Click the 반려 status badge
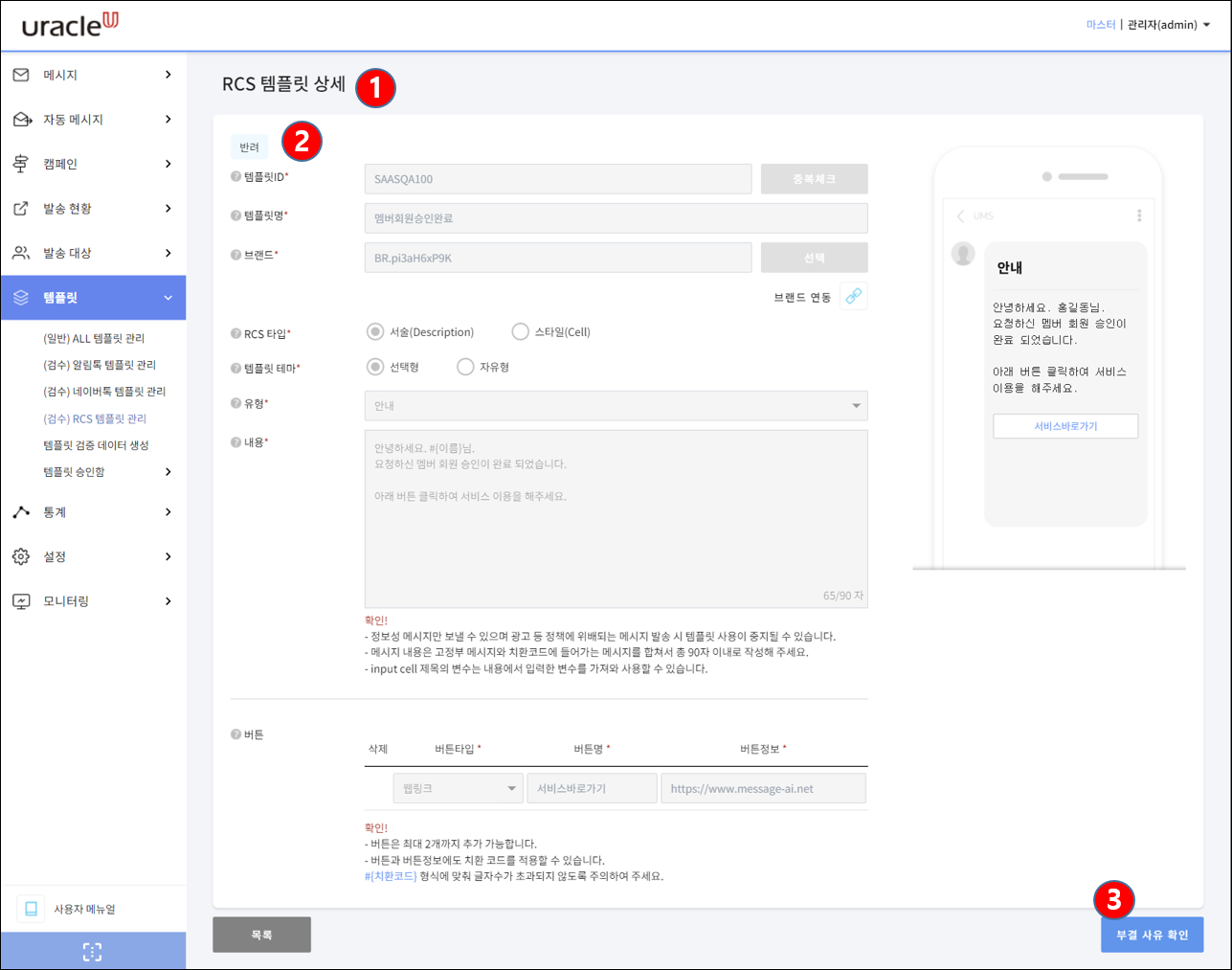This screenshot has height=970, width=1232. coord(250,147)
